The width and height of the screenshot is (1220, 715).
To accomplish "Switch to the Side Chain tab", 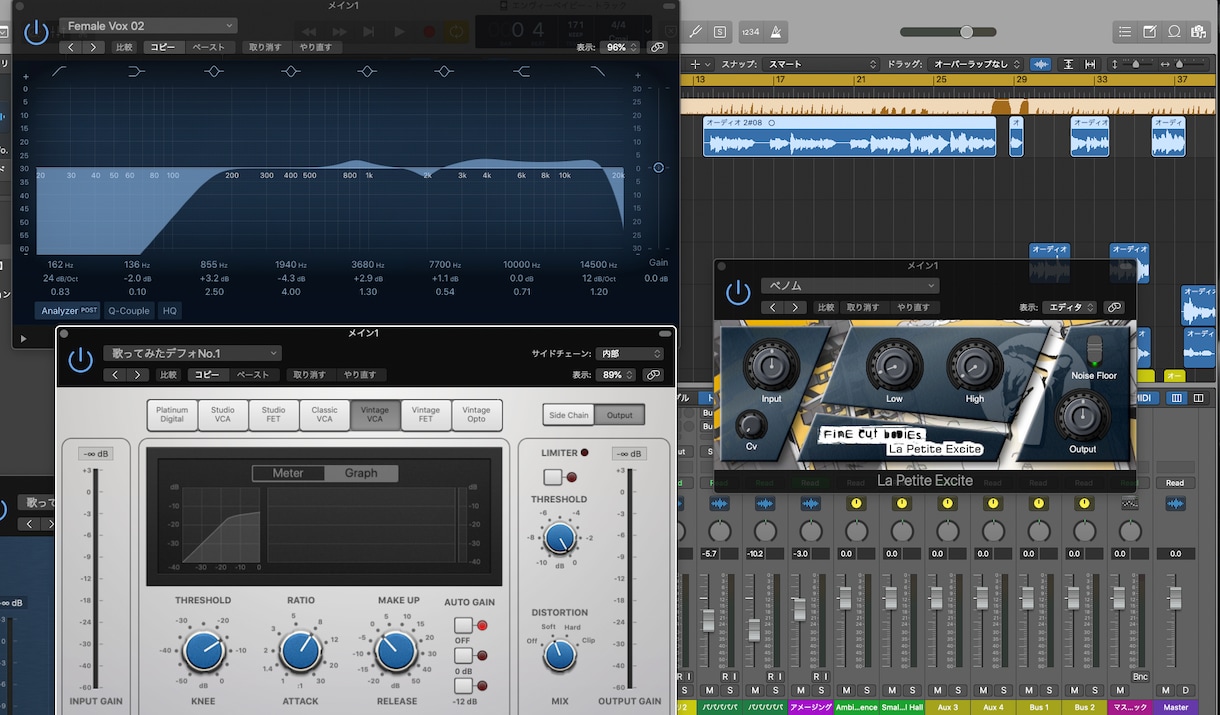I will pos(569,415).
